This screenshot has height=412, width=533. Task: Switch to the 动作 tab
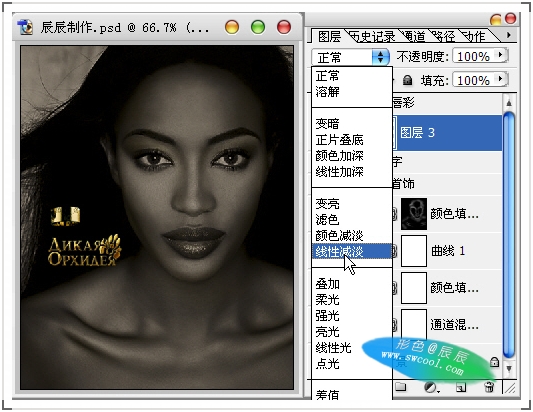(x=475, y=36)
